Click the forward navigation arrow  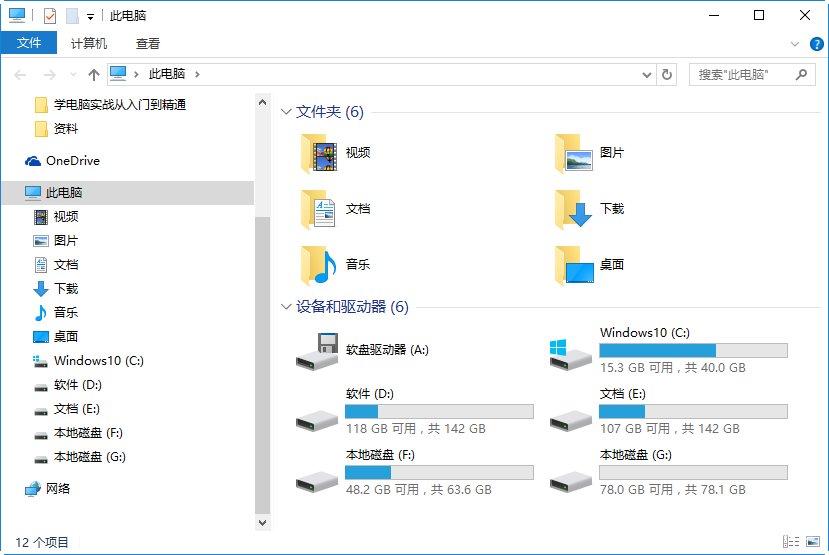(50, 75)
